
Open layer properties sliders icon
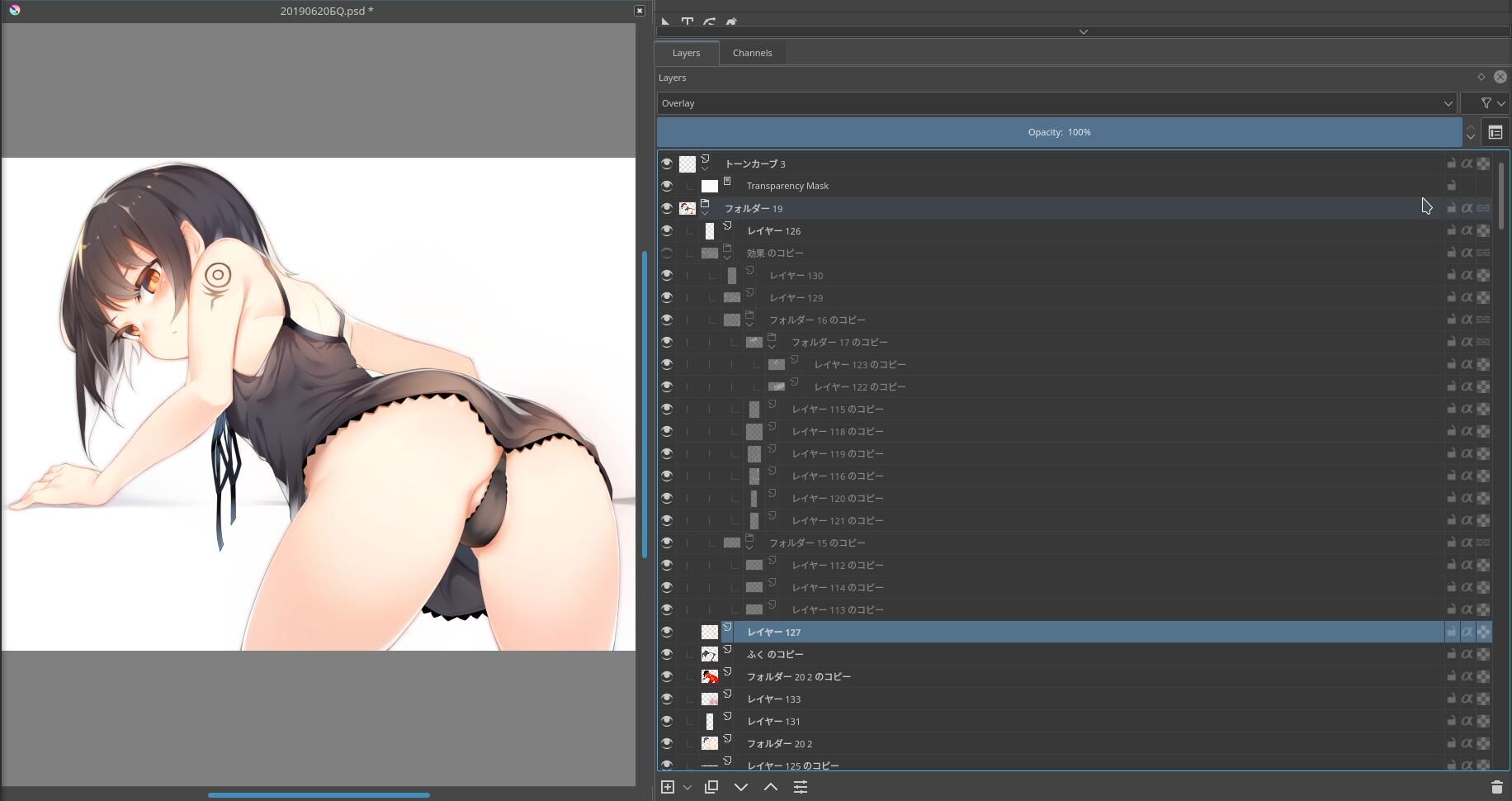coord(800,787)
